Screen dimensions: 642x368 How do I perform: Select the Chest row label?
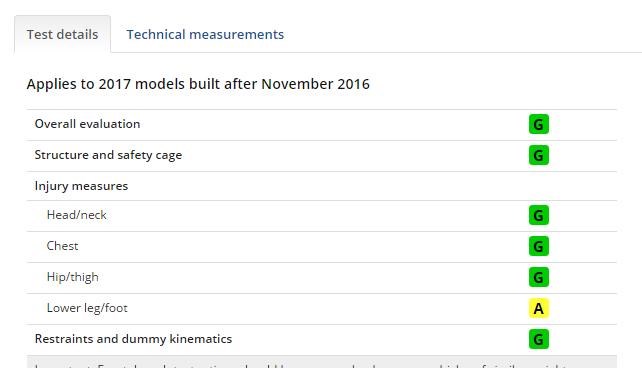[62, 246]
